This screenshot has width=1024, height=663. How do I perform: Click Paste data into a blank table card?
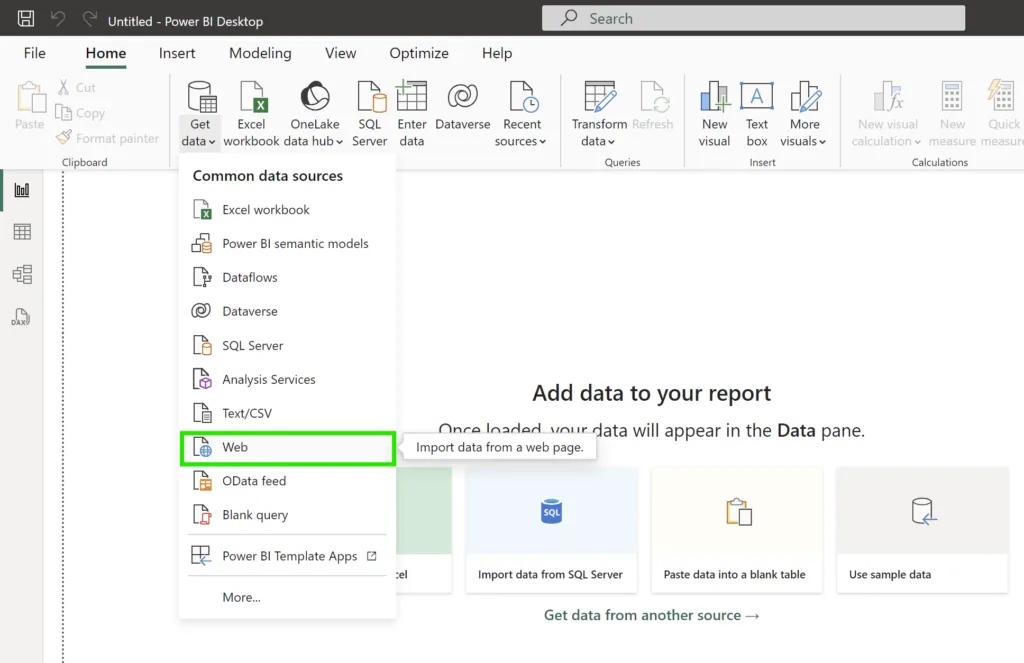tap(737, 530)
